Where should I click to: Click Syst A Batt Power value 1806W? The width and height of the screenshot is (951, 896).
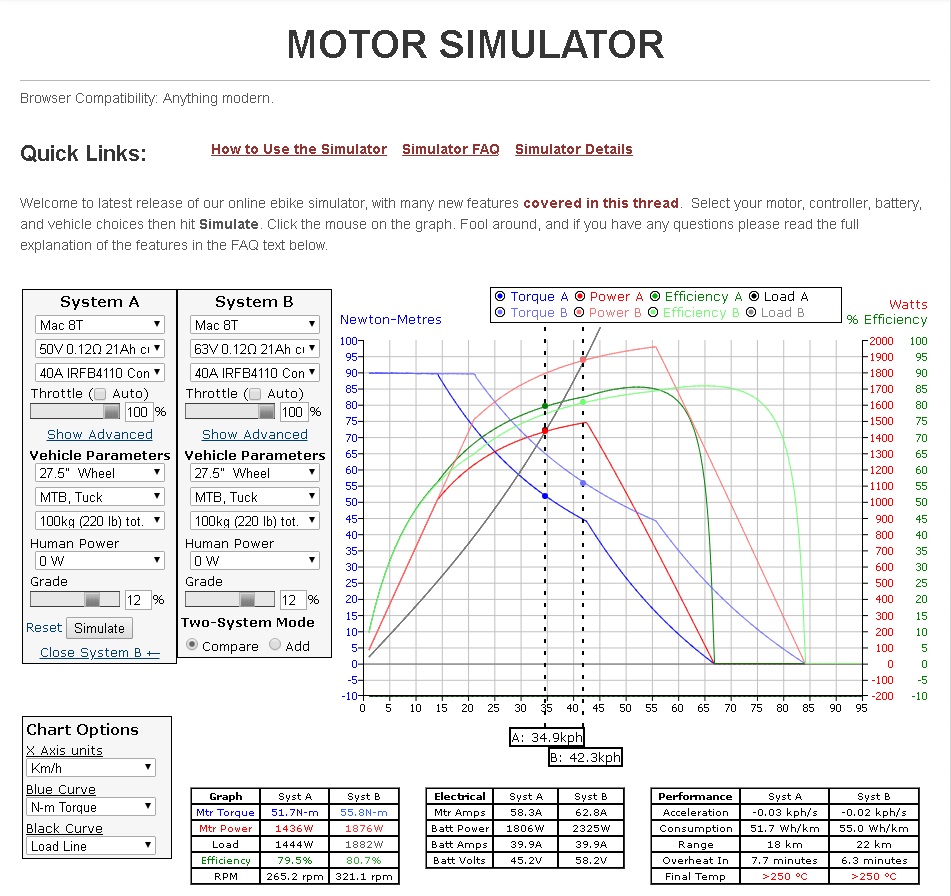(x=526, y=829)
